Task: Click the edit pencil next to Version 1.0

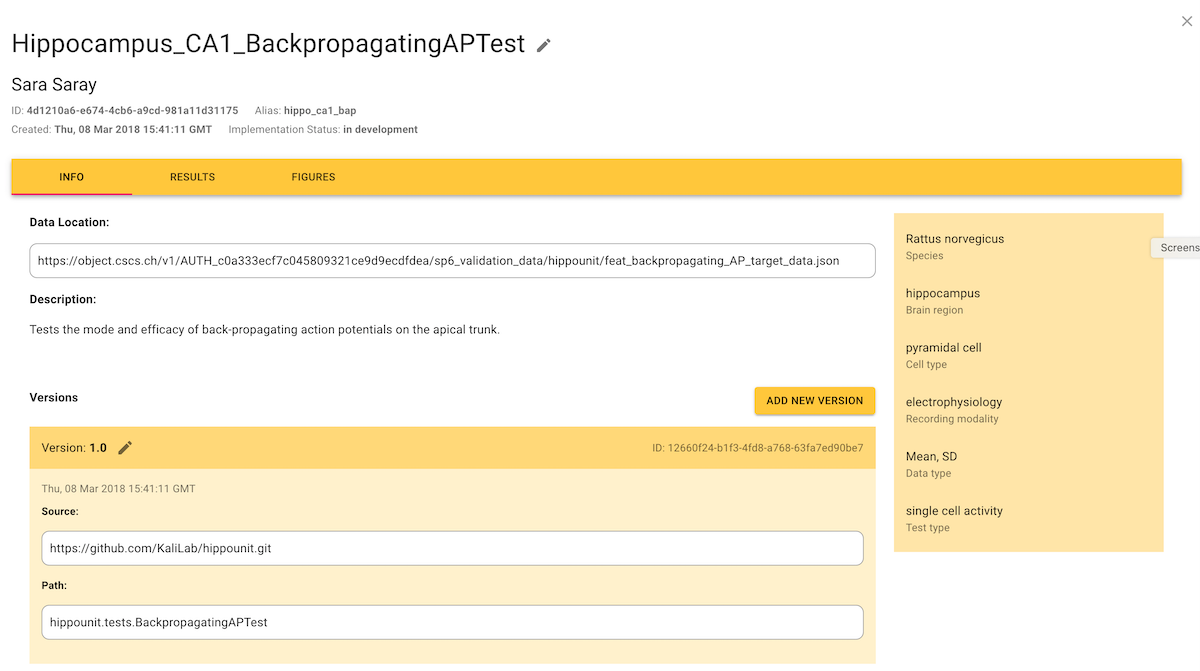Action: point(125,448)
